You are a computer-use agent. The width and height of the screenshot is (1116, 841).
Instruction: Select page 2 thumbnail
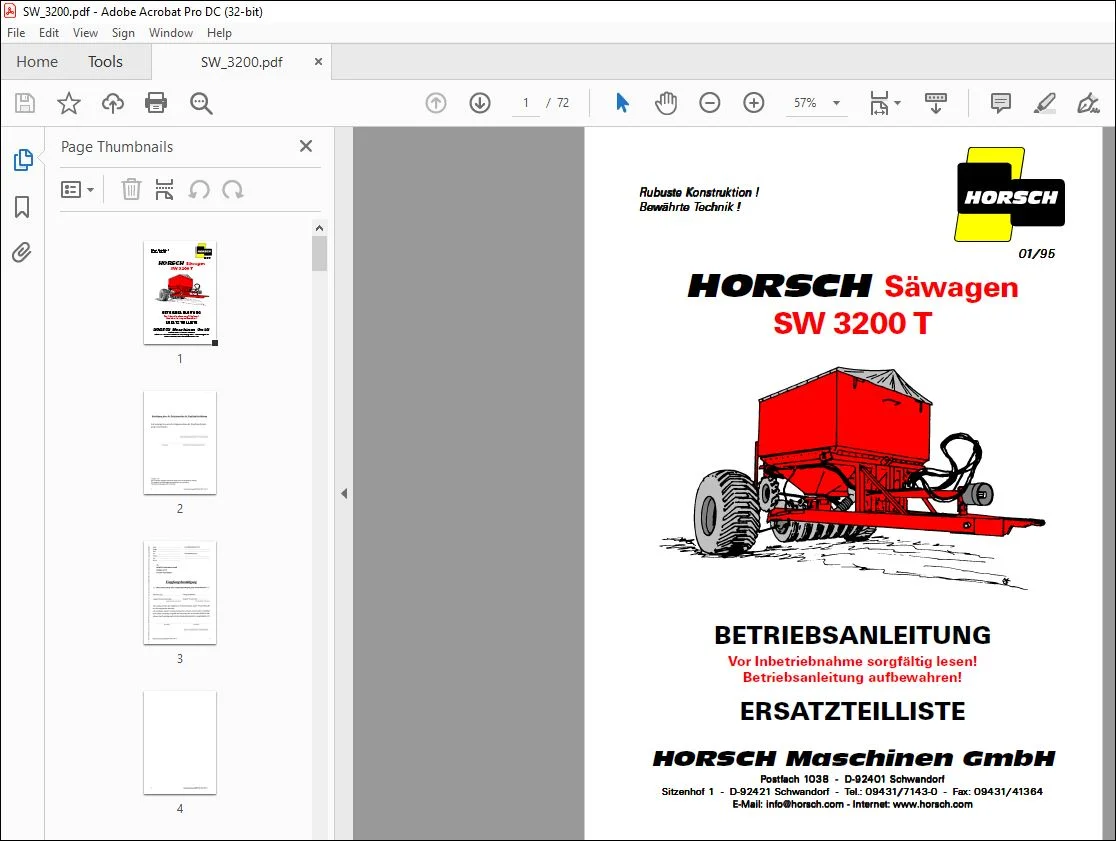point(180,443)
